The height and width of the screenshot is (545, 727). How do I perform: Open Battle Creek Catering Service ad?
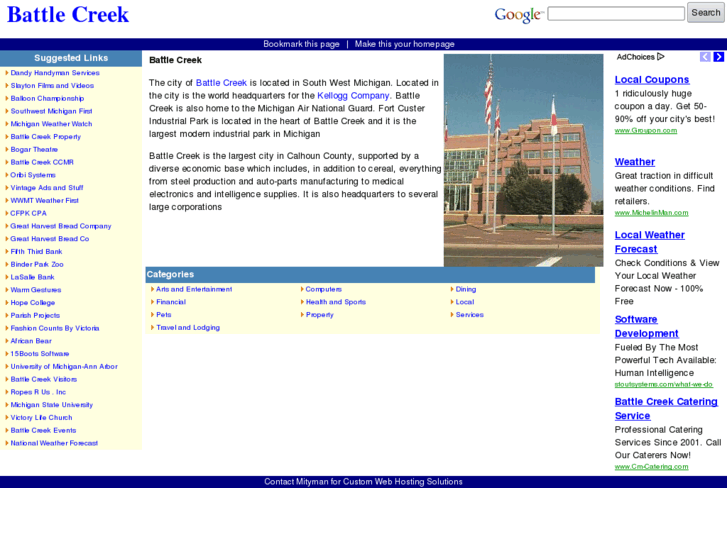coord(666,409)
